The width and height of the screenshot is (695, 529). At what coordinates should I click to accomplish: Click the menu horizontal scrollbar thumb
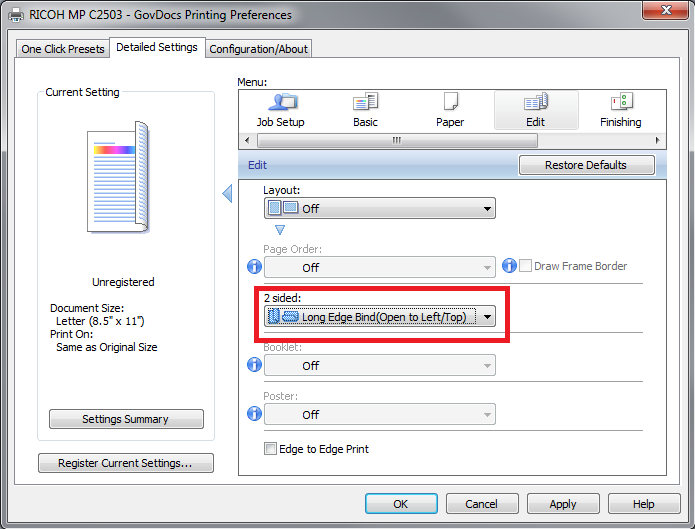tap(397, 141)
